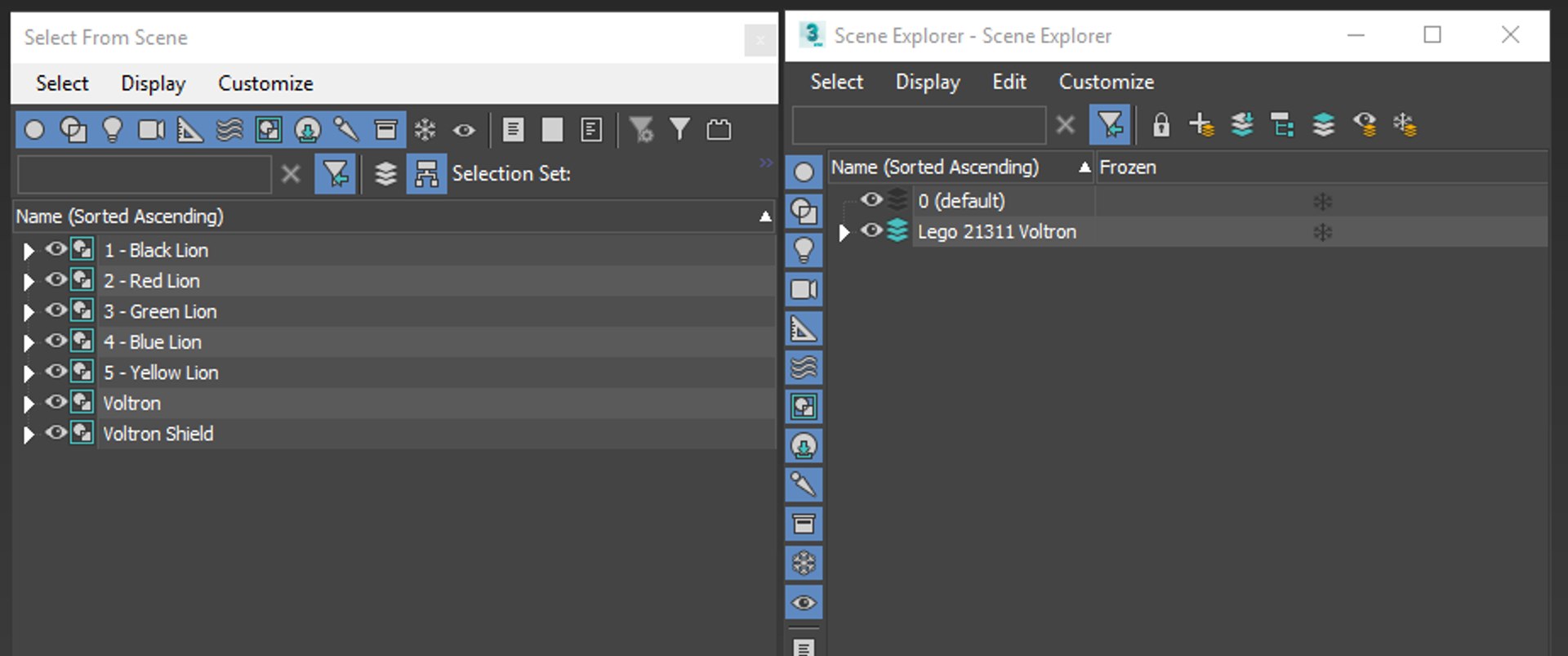Freeze the Lego 21311 Voltron layer
The image size is (1568, 656).
coord(1322,233)
